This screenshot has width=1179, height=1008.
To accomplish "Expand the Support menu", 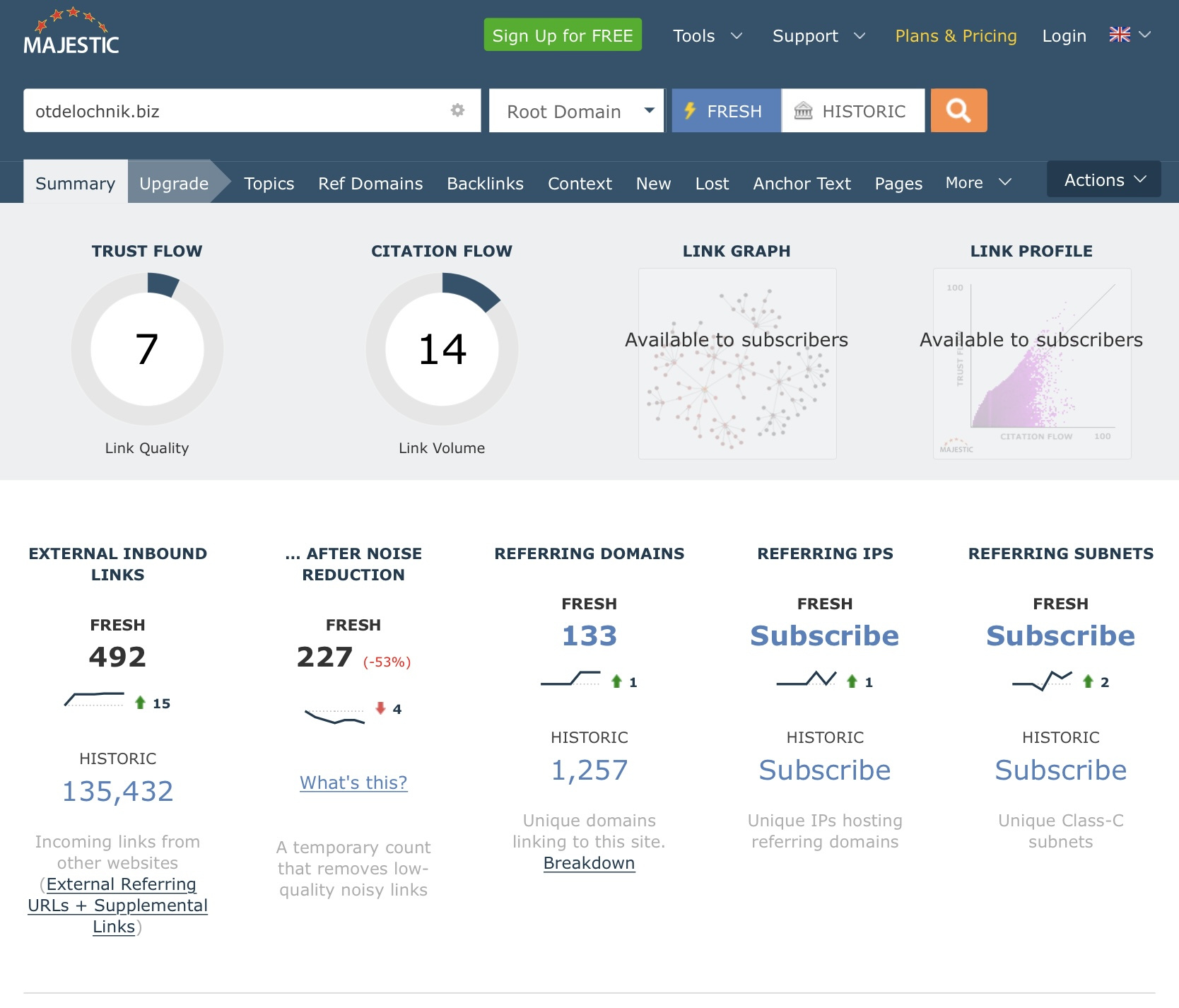I will (819, 35).
